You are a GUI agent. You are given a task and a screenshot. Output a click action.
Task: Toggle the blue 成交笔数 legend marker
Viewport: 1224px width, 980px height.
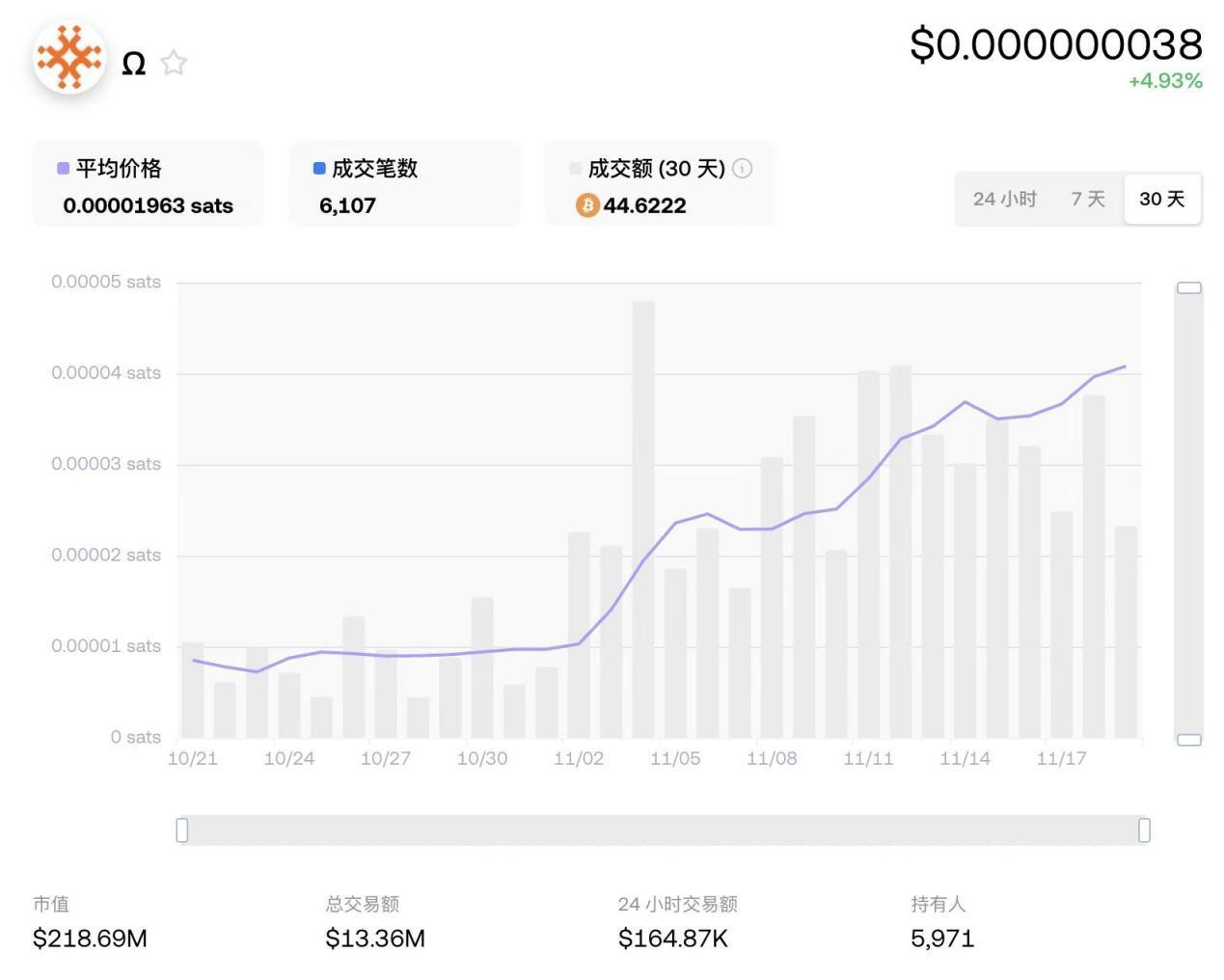319,169
